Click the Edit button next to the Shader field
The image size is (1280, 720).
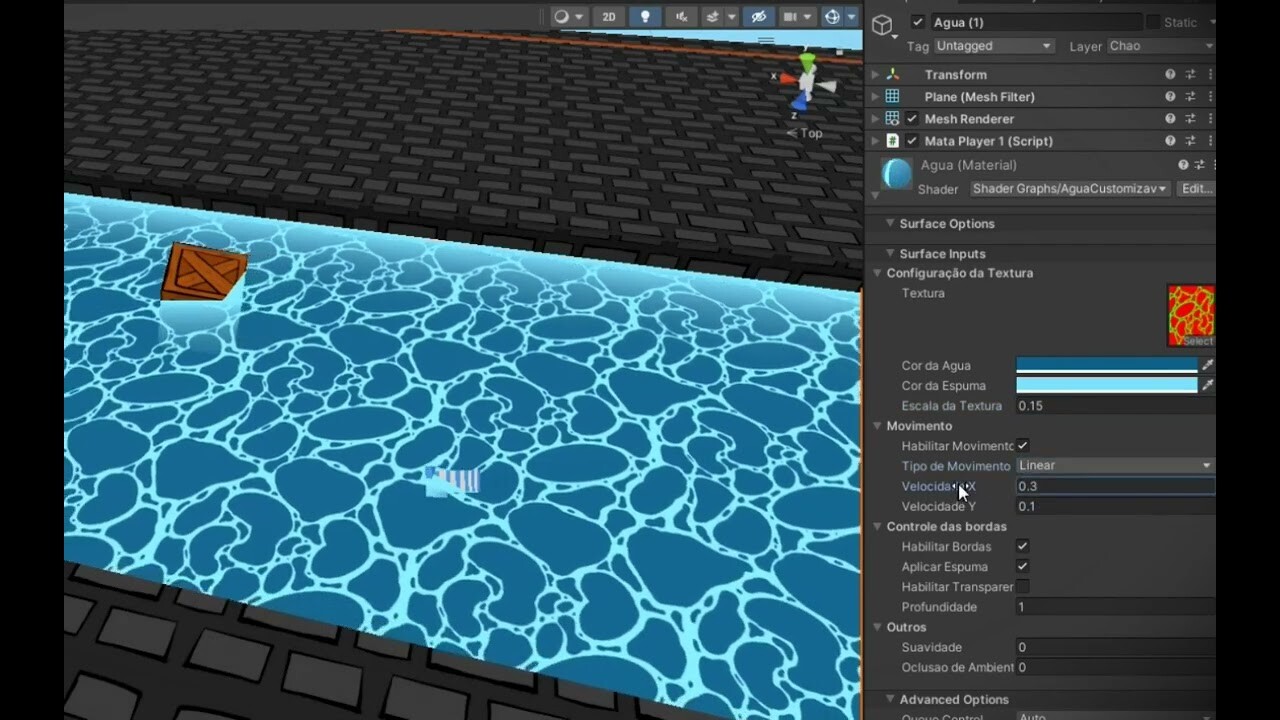click(1197, 188)
